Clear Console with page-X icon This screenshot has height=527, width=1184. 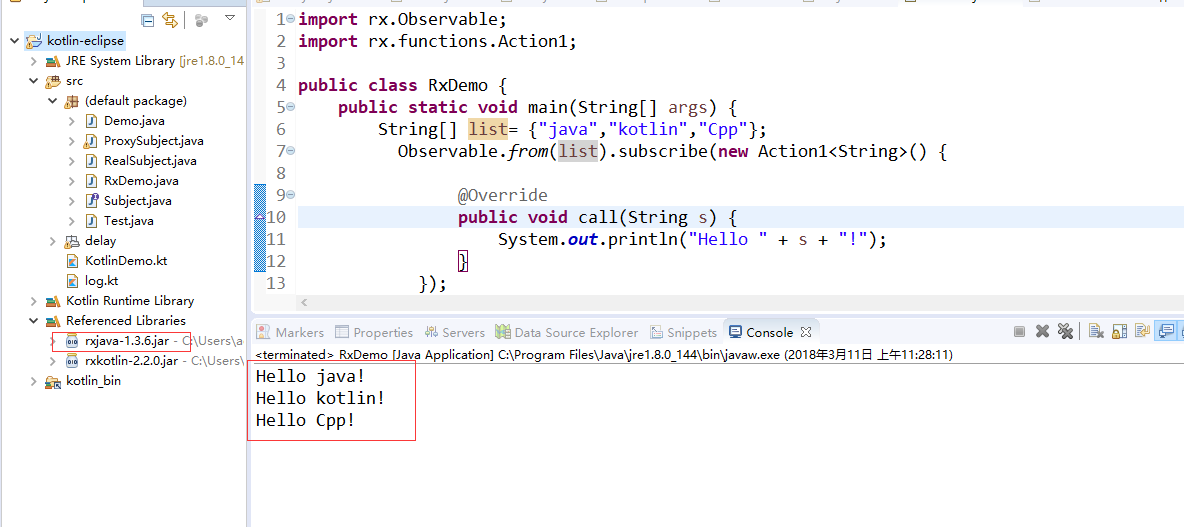pos(1096,331)
